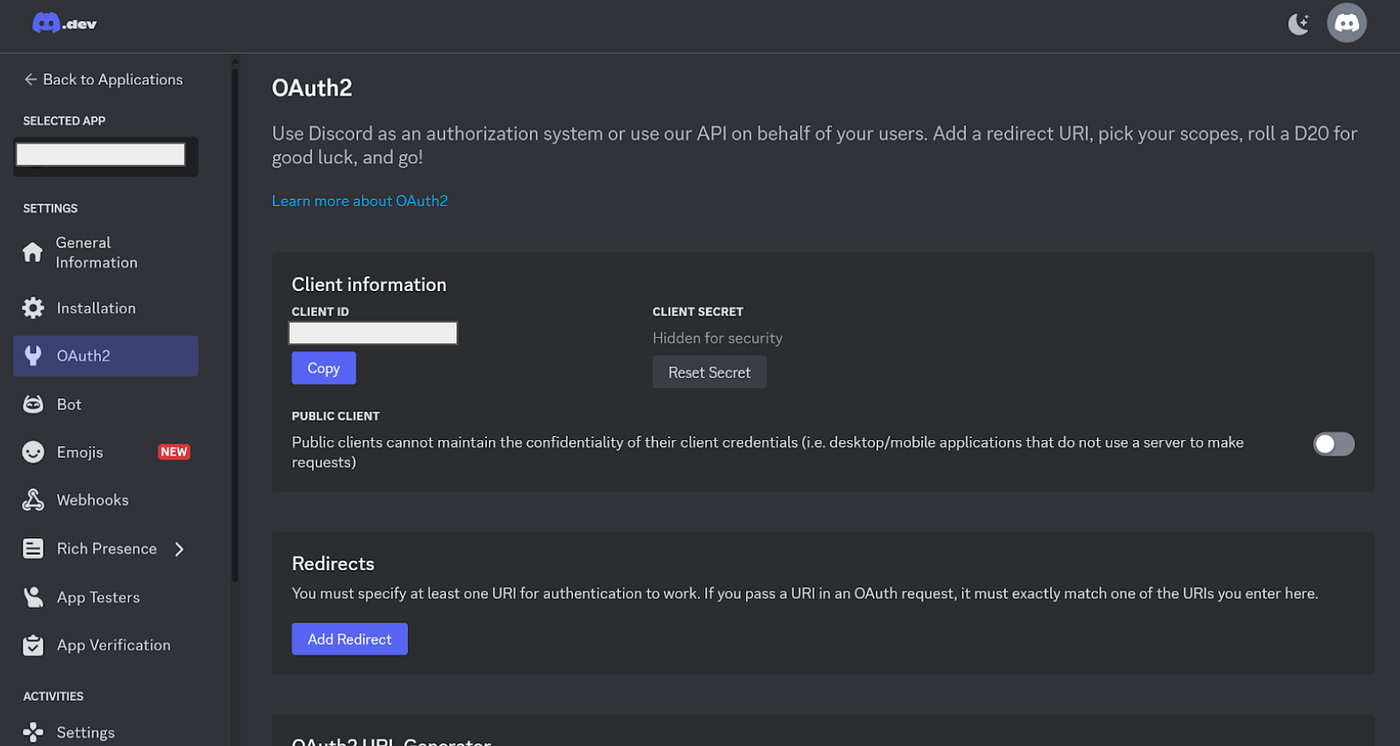This screenshot has height=746, width=1400.
Task: Click the CLIENT ID label
Action: (320, 312)
